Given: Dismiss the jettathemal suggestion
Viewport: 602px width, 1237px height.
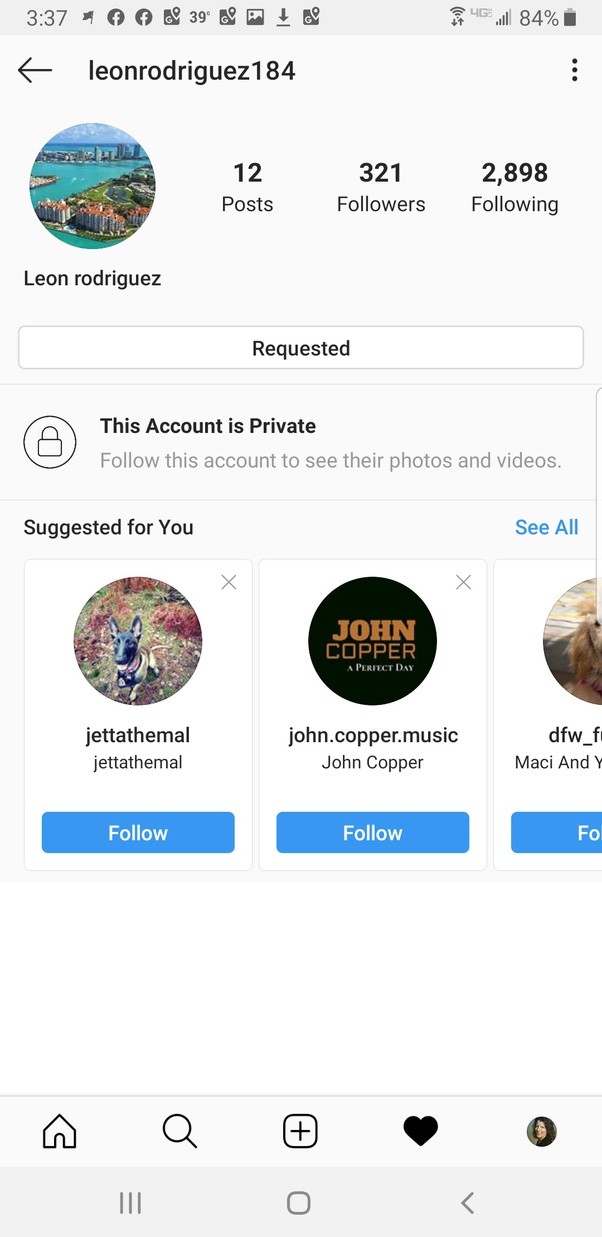Looking at the screenshot, I should point(228,581).
